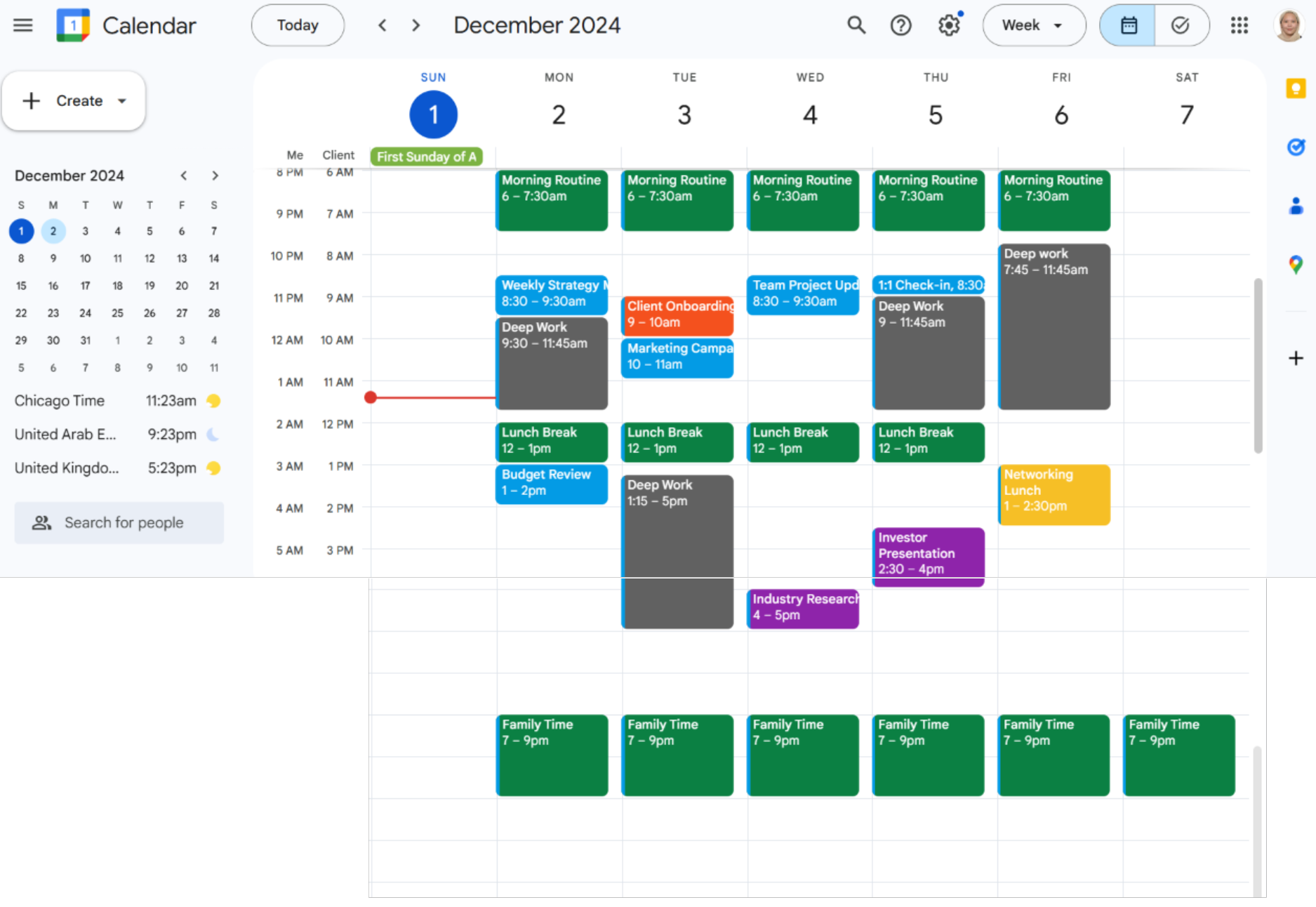Open the main menu hamburger icon
The width and height of the screenshot is (1316, 907).
point(23,25)
